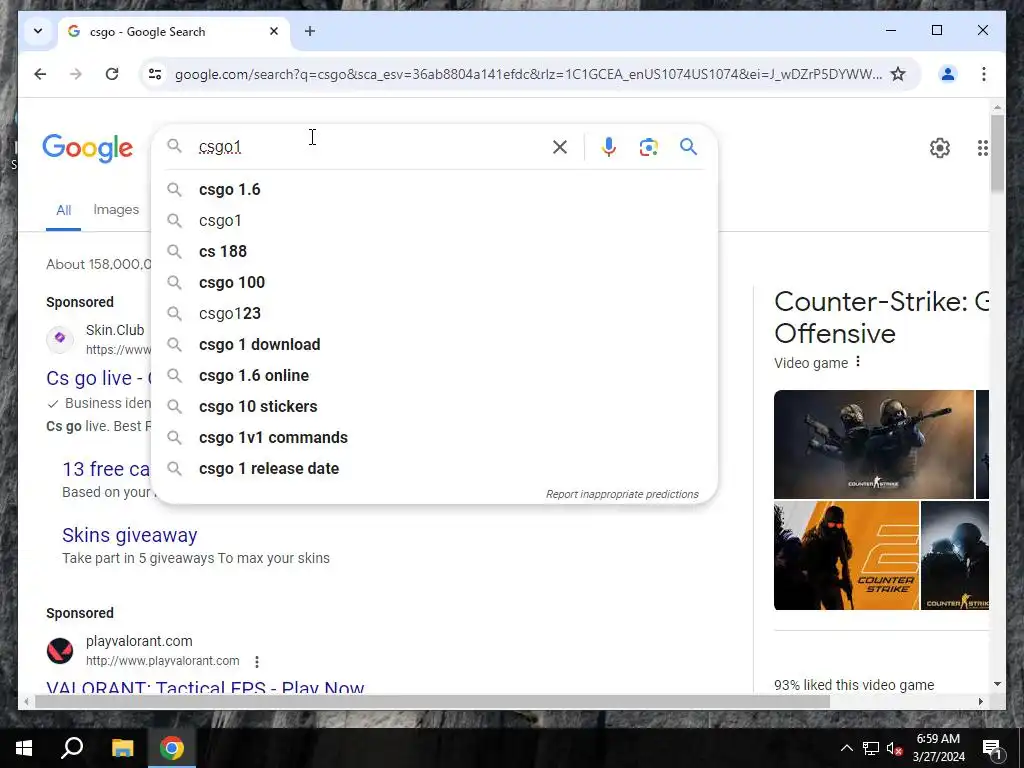Viewport: 1024px width, 768px height.
Task: Click the Skin.Club favicon
Action: (x=60, y=339)
